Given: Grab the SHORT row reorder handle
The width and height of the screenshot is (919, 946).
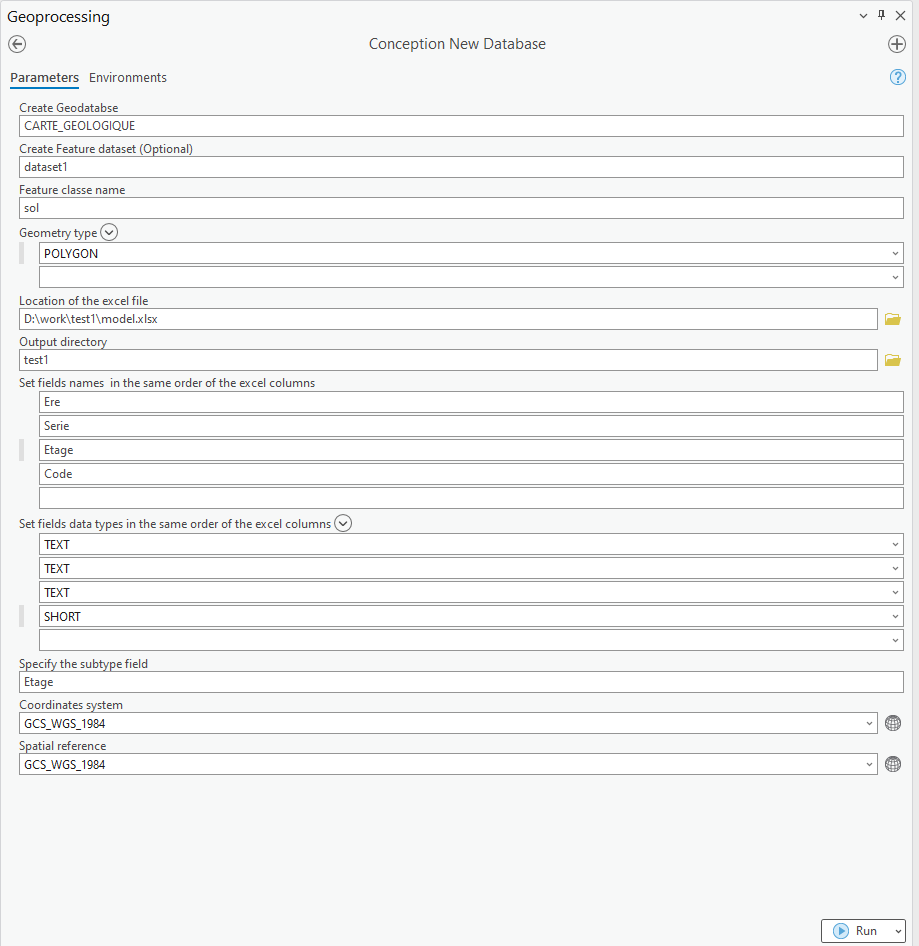Looking at the screenshot, I should point(22,617).
